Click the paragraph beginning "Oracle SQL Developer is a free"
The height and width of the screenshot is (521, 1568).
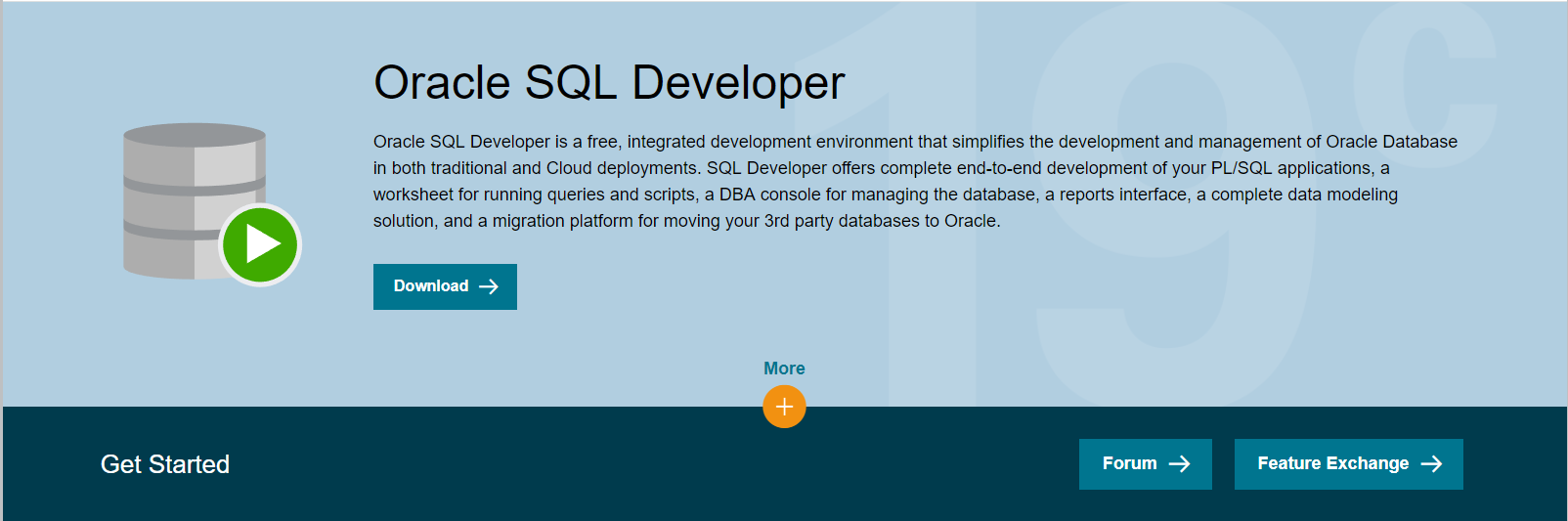point(915,181)
